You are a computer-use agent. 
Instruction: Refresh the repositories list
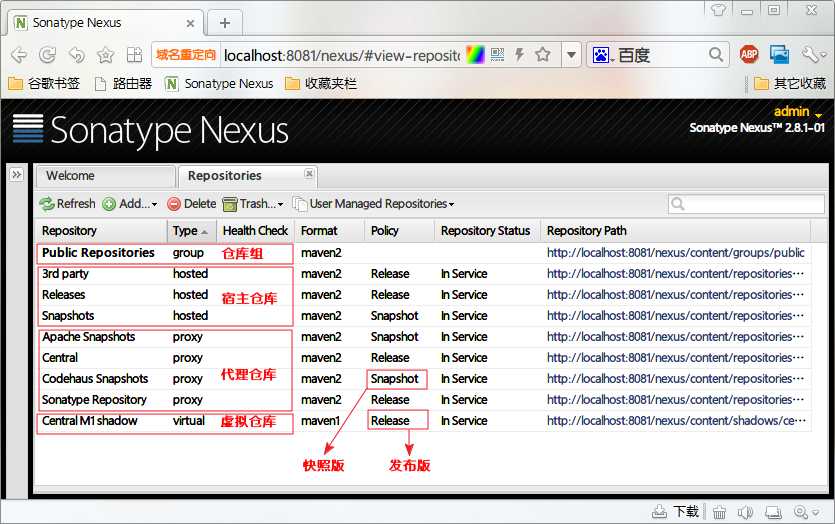(67, 204)
